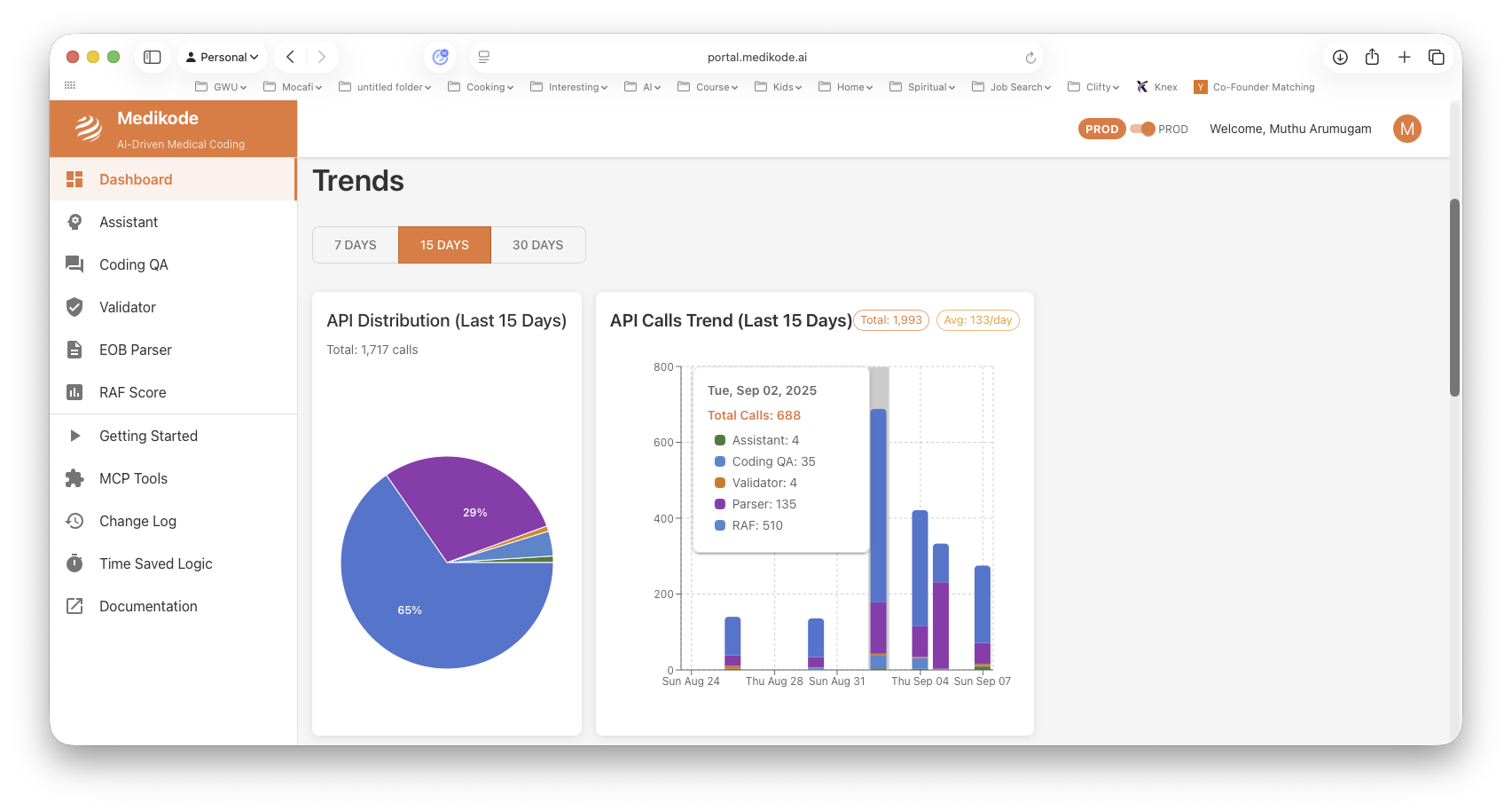
Task: Expand the Personal account dropdown
Action: click(x=222, y=56)
